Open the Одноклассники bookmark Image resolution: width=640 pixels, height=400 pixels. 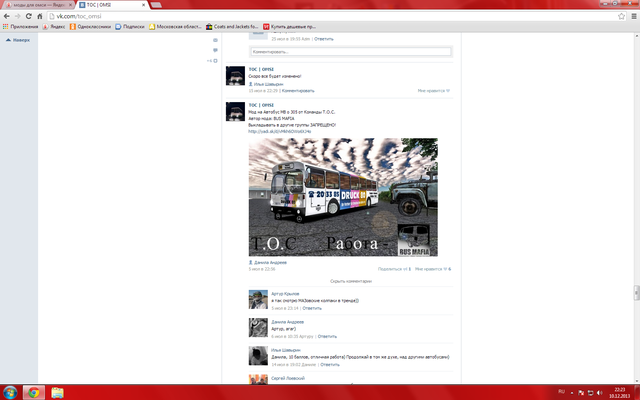[x=87, y=28]
